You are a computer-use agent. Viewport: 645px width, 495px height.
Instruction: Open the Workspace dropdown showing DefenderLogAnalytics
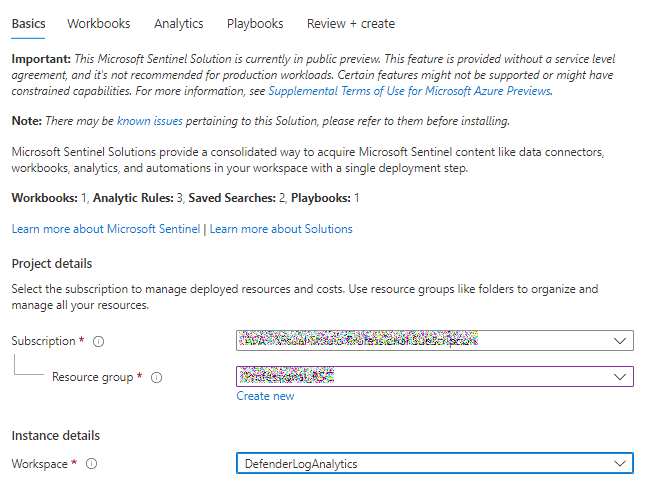click(434, 464)
